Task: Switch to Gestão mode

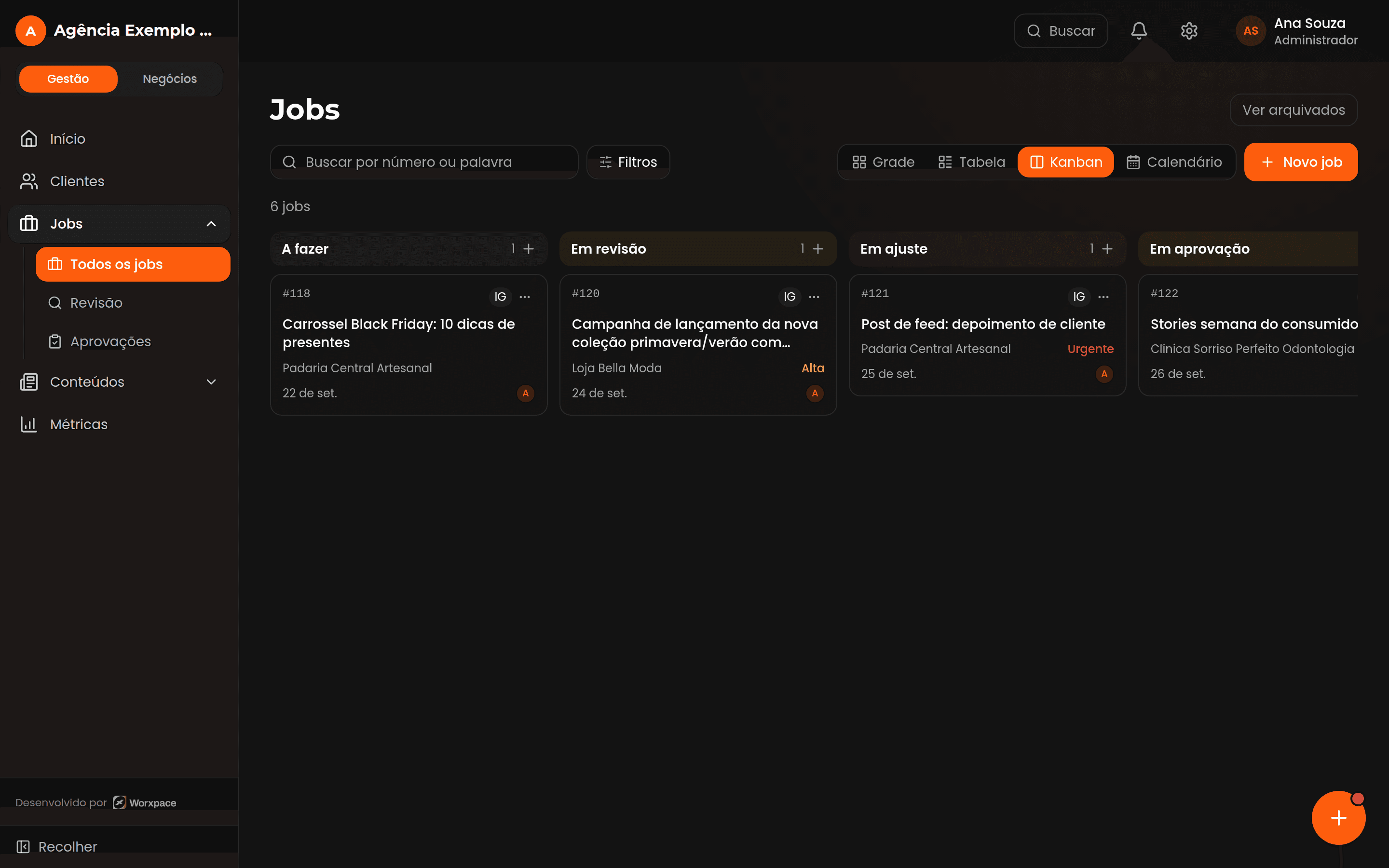Action: 68,79
